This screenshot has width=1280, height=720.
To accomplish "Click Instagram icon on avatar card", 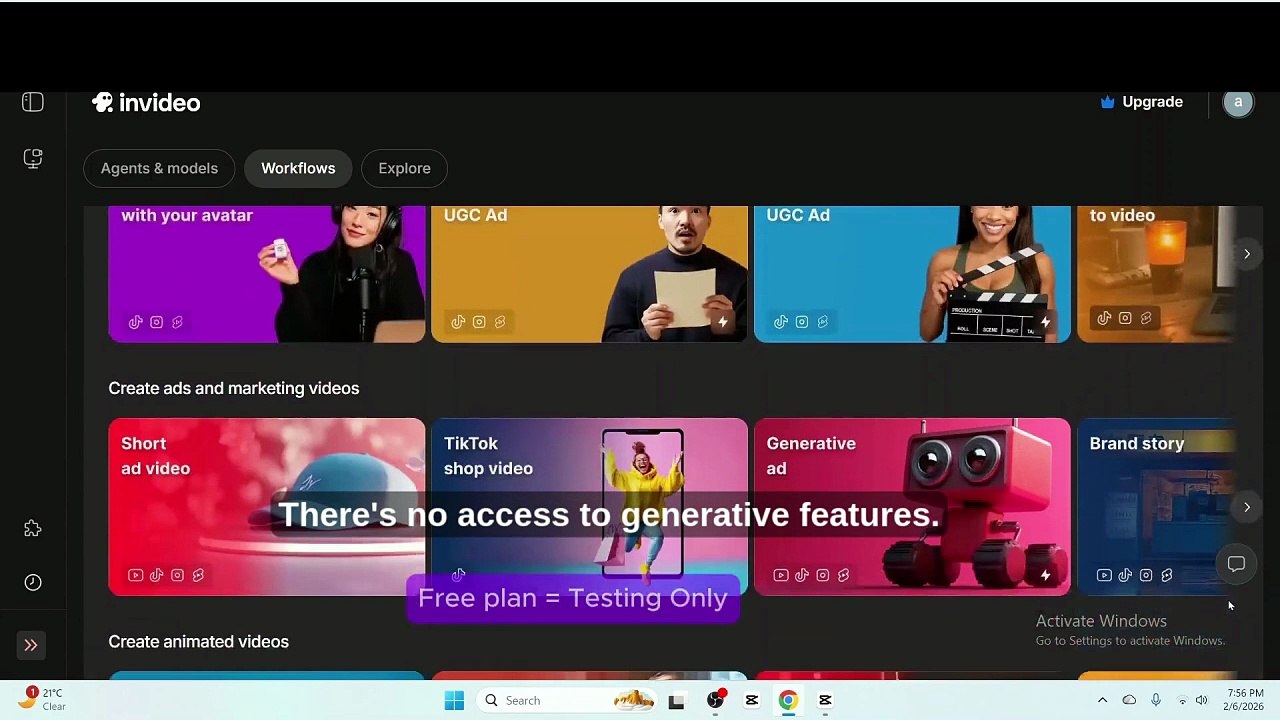I will (x=157, y=322).
